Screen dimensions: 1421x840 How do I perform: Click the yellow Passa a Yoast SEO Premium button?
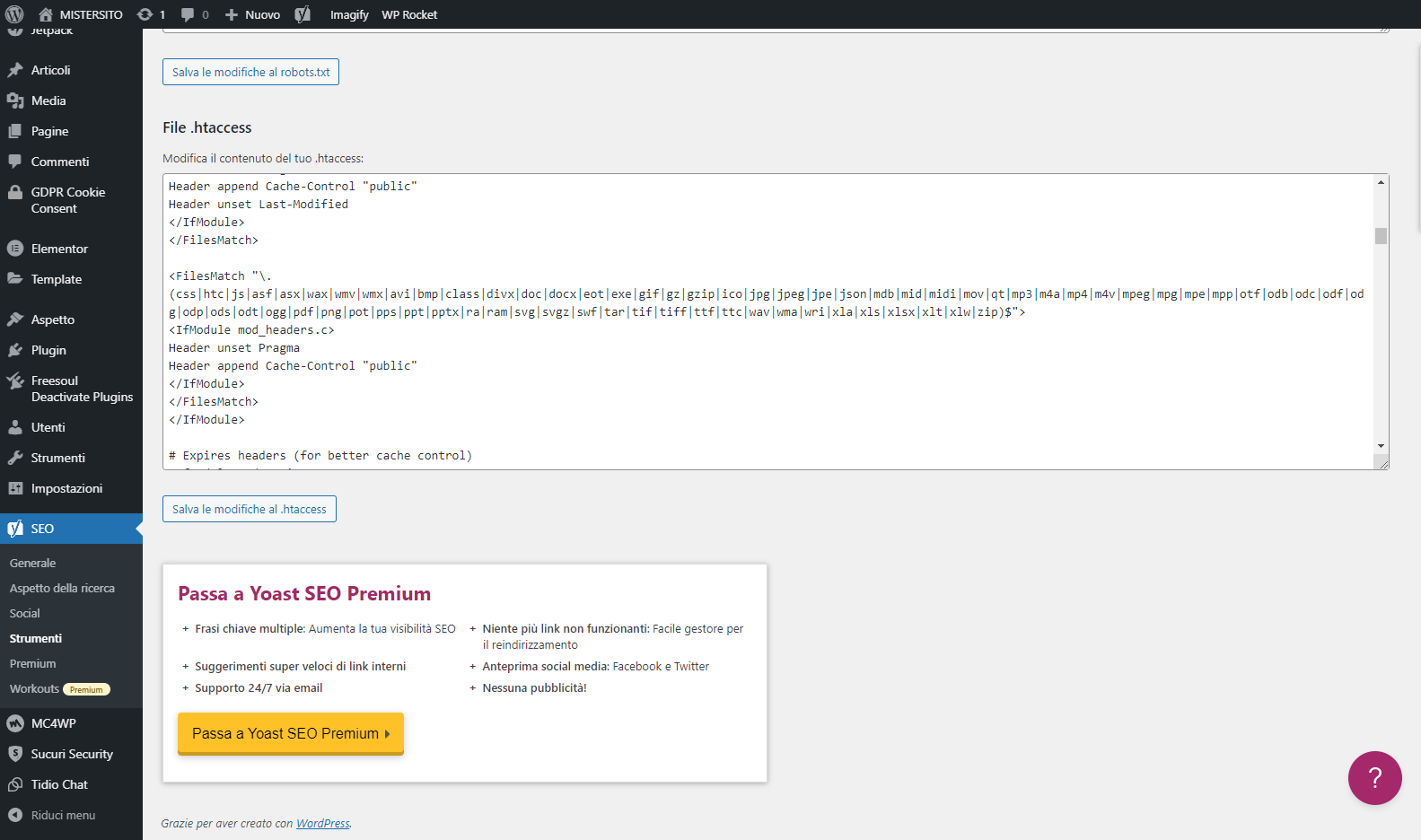291,733
